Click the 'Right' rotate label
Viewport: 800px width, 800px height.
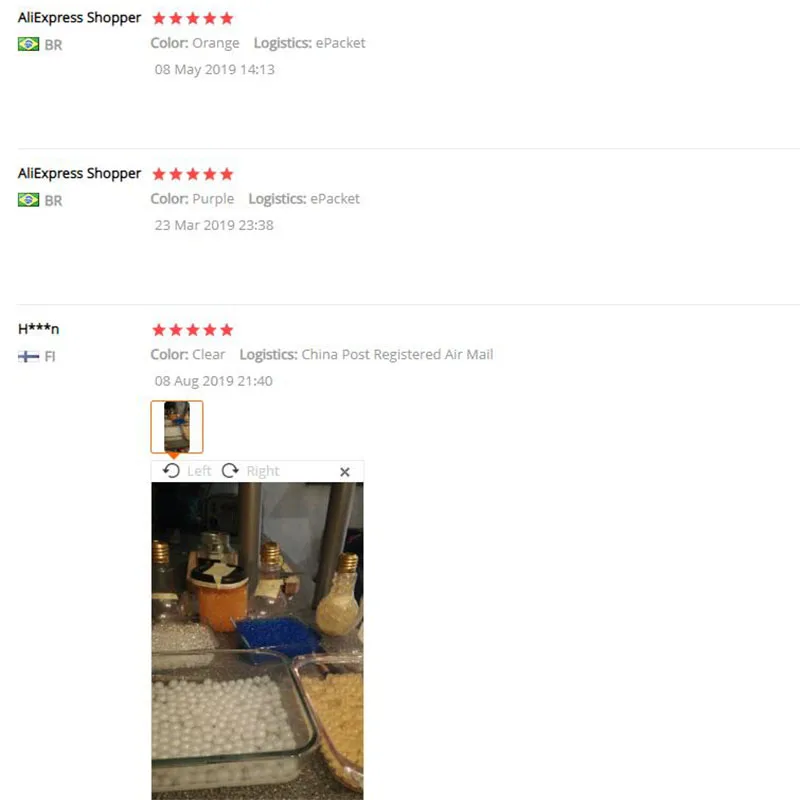tap(263, 471)
